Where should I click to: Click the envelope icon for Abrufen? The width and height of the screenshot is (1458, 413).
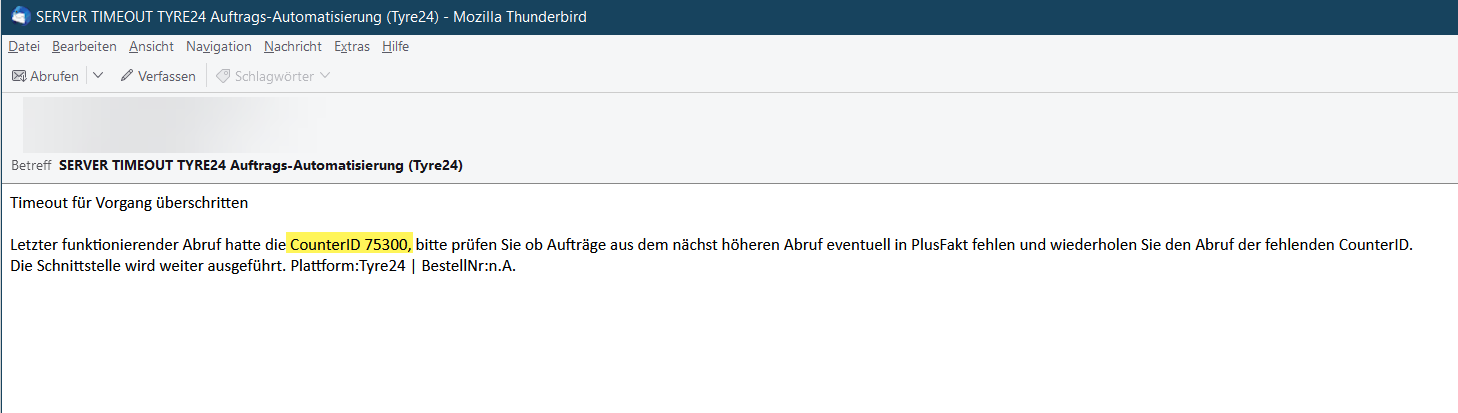tap(18, 76)
